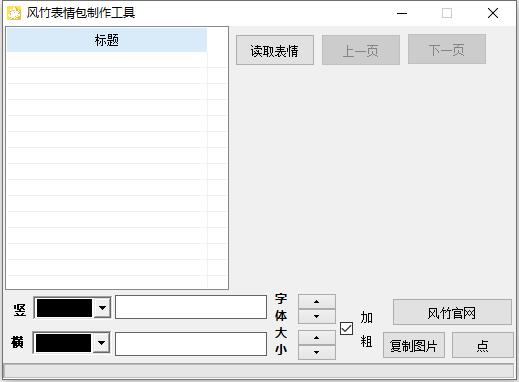Toggle the 加粗 bold checkbox
Image resolution: width=519 pixels, height=382 pixels.
point(346,329)
